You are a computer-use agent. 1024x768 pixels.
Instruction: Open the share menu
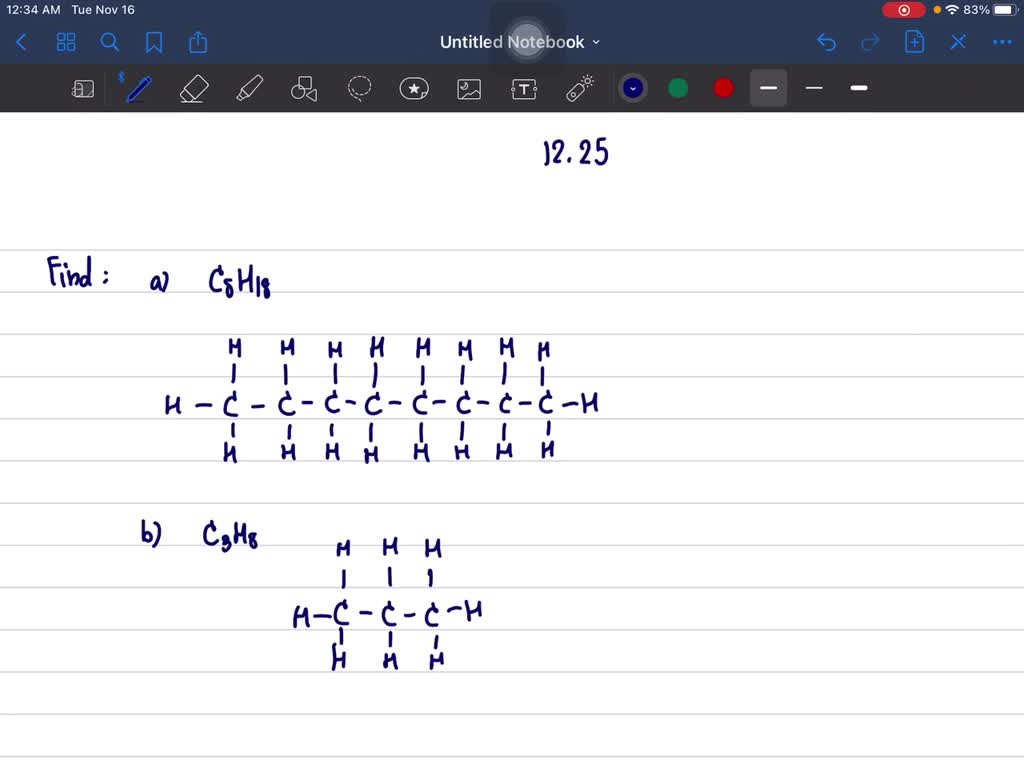tap(197, 42)
